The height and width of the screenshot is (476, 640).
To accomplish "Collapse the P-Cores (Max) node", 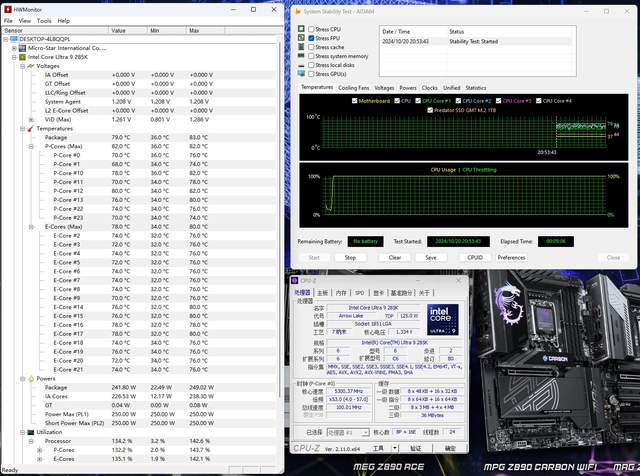I will (x=31, y=147).
